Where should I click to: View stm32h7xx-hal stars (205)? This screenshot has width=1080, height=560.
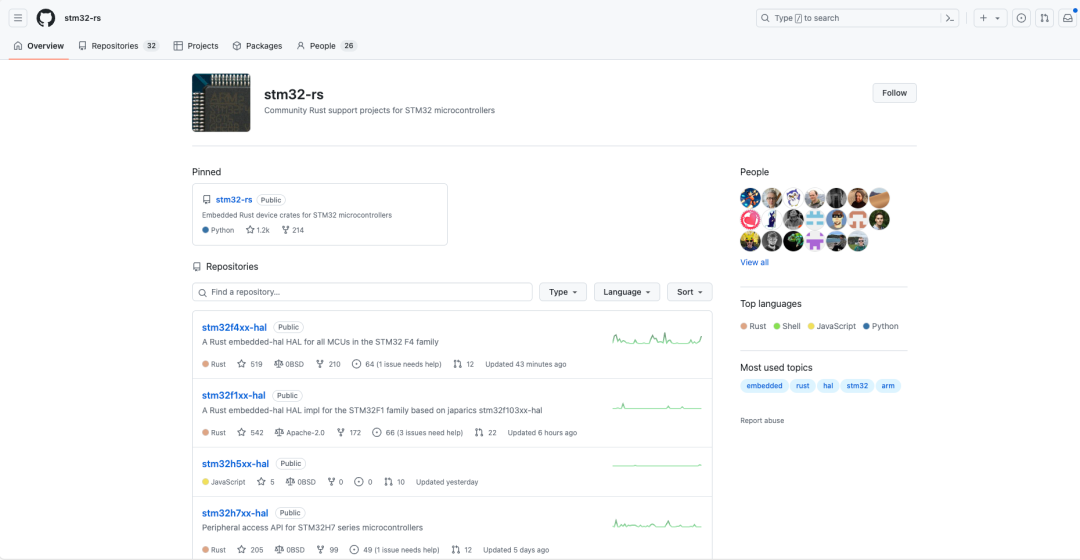click(250, 550)
